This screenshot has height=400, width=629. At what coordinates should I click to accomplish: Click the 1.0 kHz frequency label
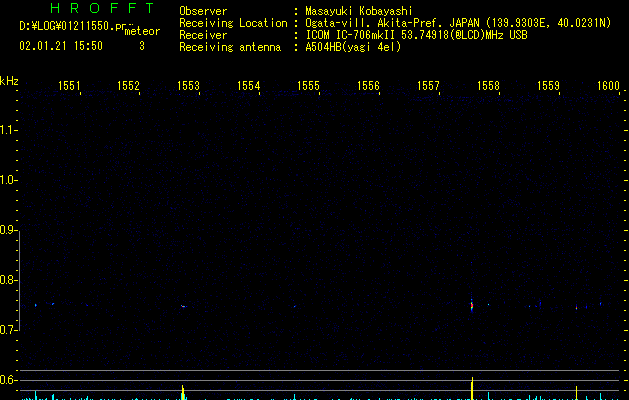coord(7,180)
